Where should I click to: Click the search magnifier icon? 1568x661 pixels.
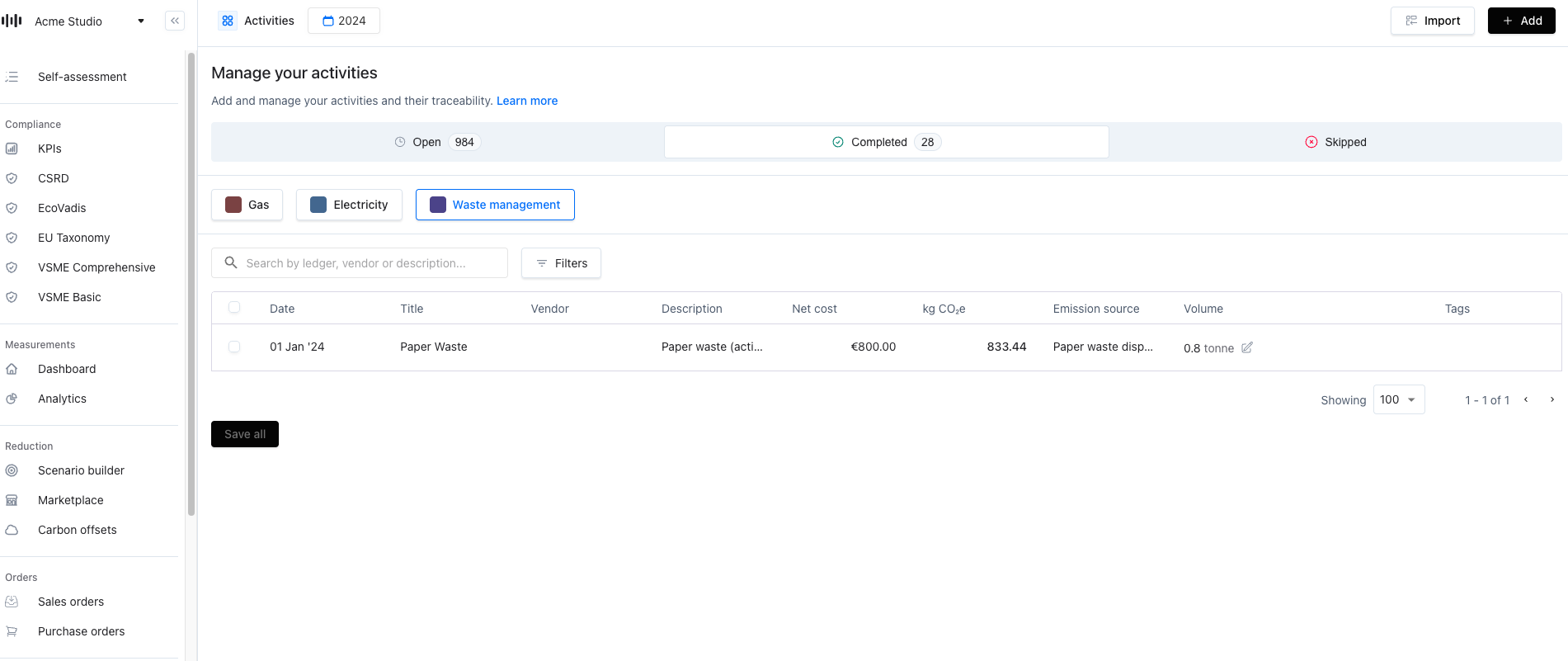pyautogui.click(x=231, y=262)
